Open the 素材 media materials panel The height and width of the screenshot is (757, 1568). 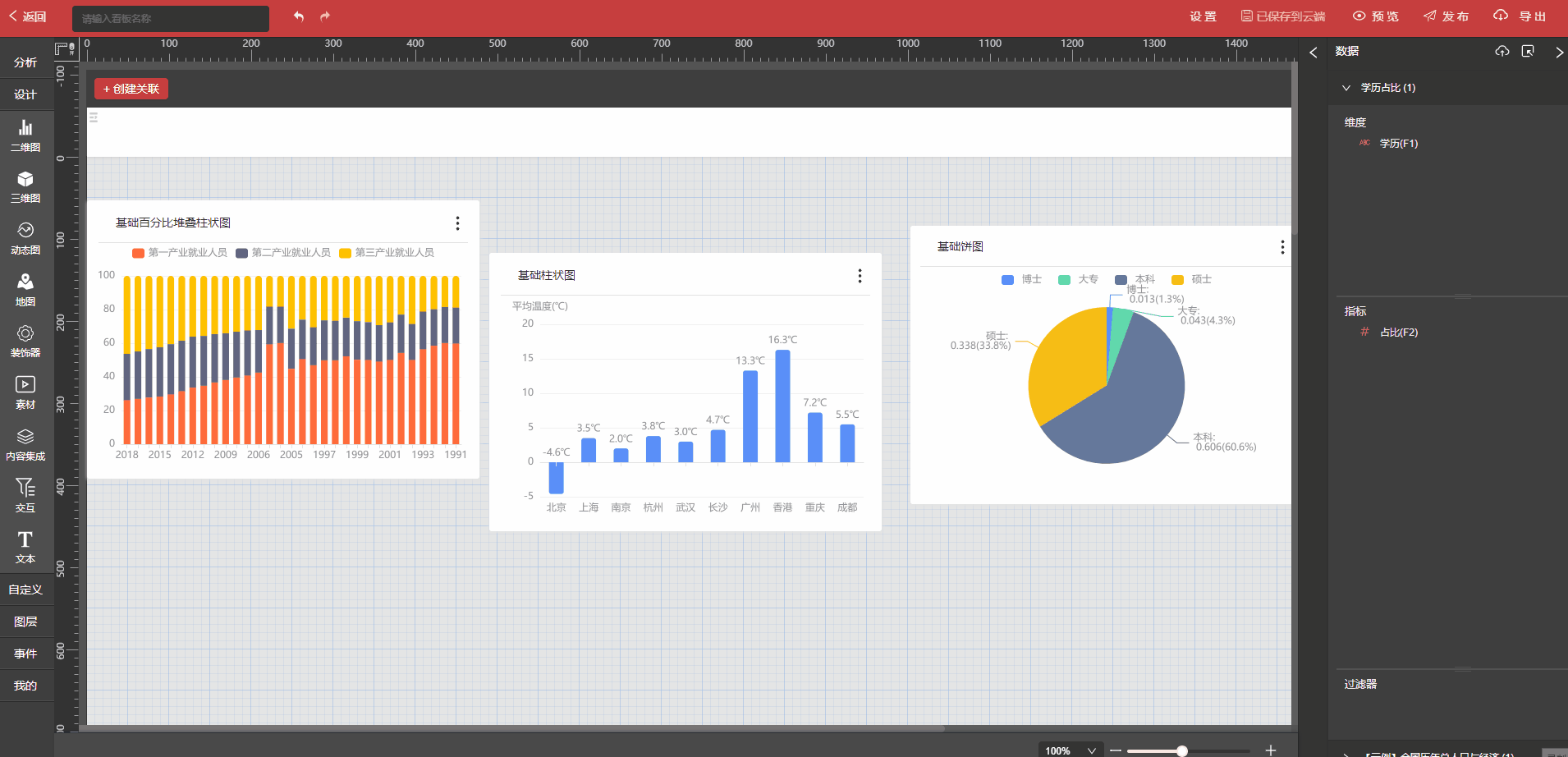tap(25, 392)
